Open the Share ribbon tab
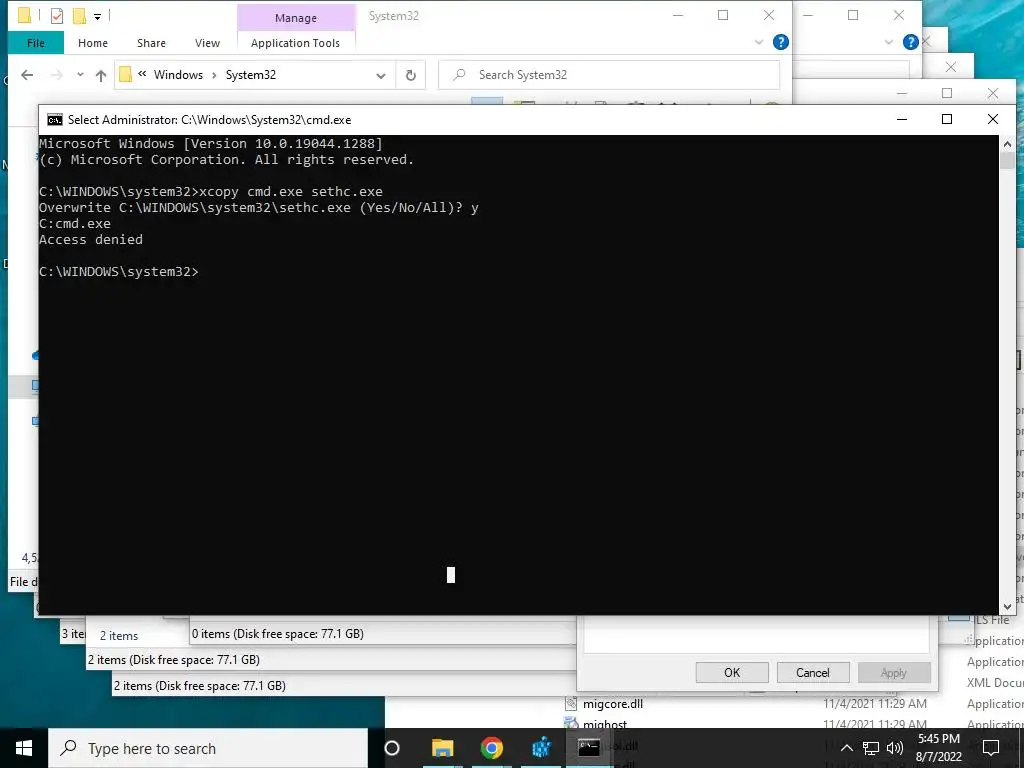The width and height of the screenshot is (1024, 768). click(x=151, y=43)
